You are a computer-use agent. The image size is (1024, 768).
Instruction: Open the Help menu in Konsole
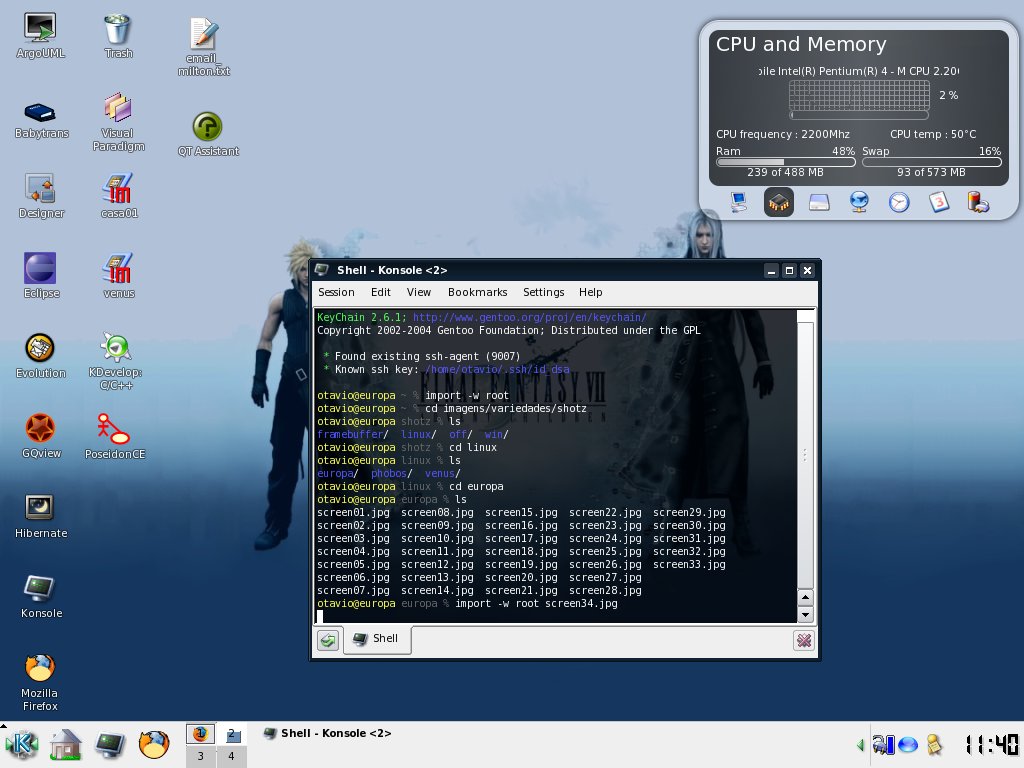(x=590, y=293)
